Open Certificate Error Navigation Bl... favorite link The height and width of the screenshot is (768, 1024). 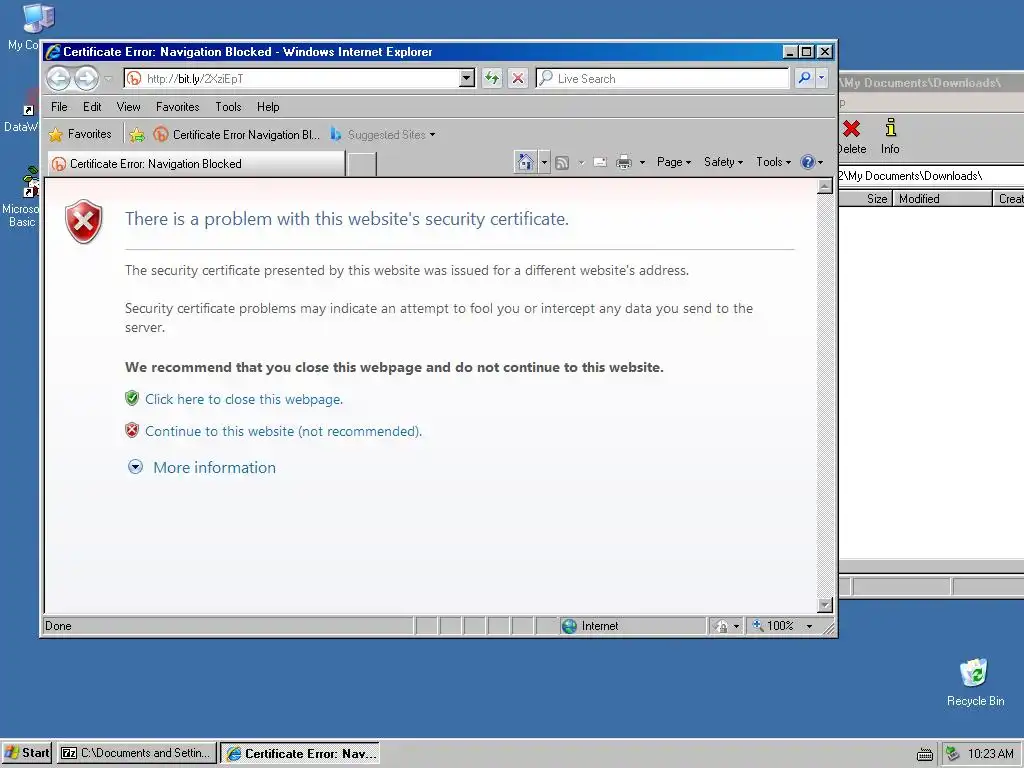click(236, 135)
